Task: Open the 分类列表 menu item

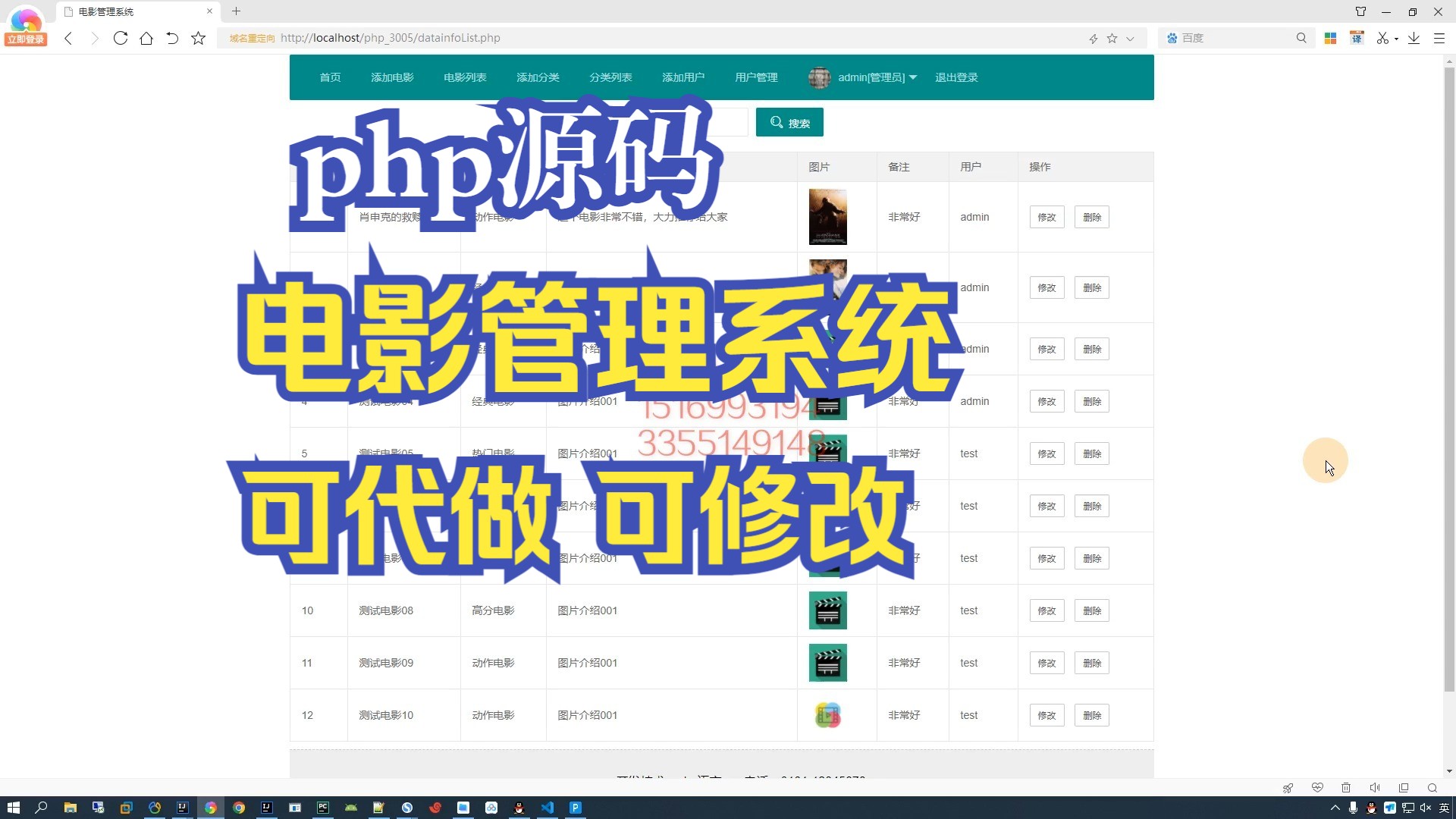Action: point(610,77)
